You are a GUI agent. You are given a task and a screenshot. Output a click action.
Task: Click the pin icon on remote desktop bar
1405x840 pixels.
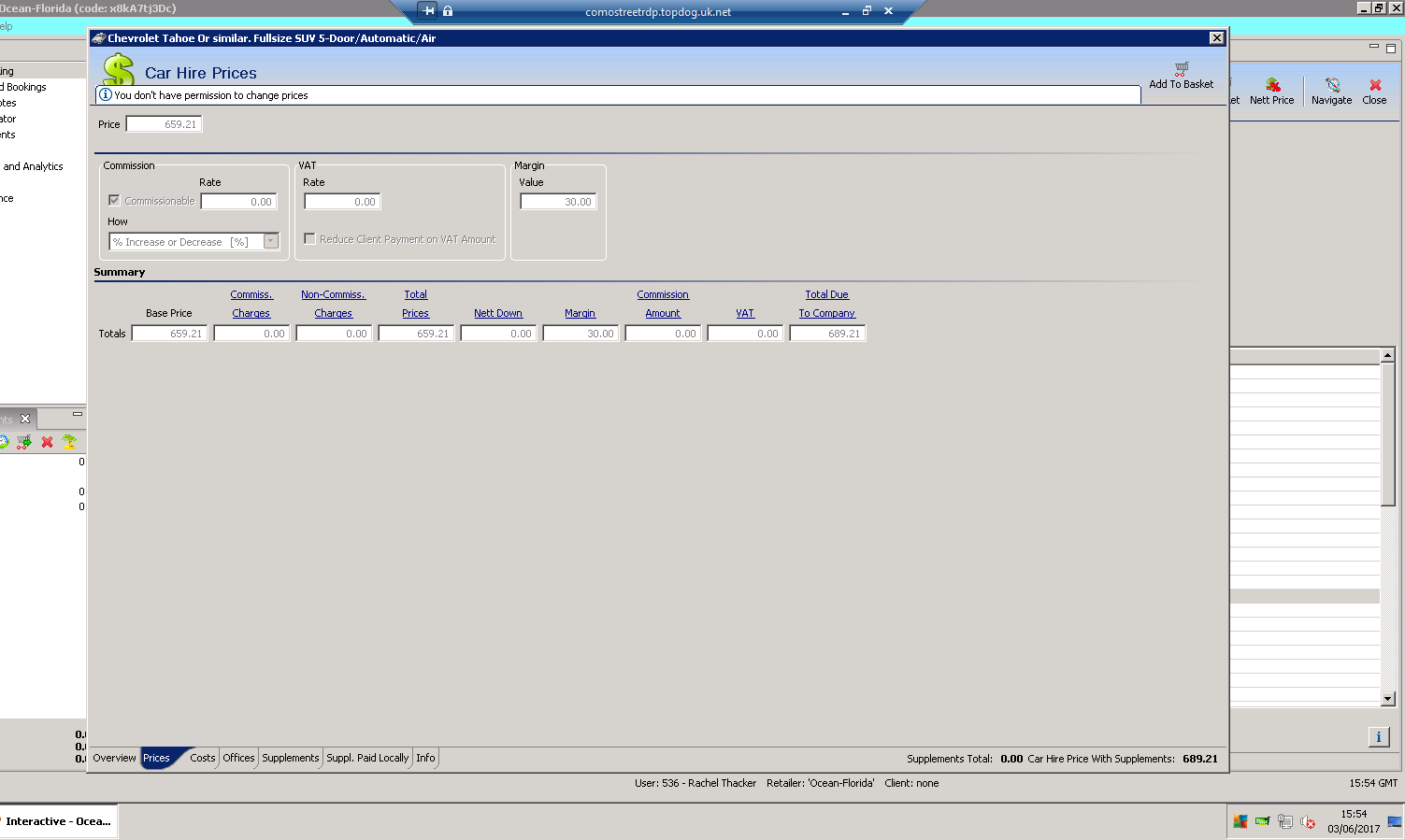[x=428, y=11]
